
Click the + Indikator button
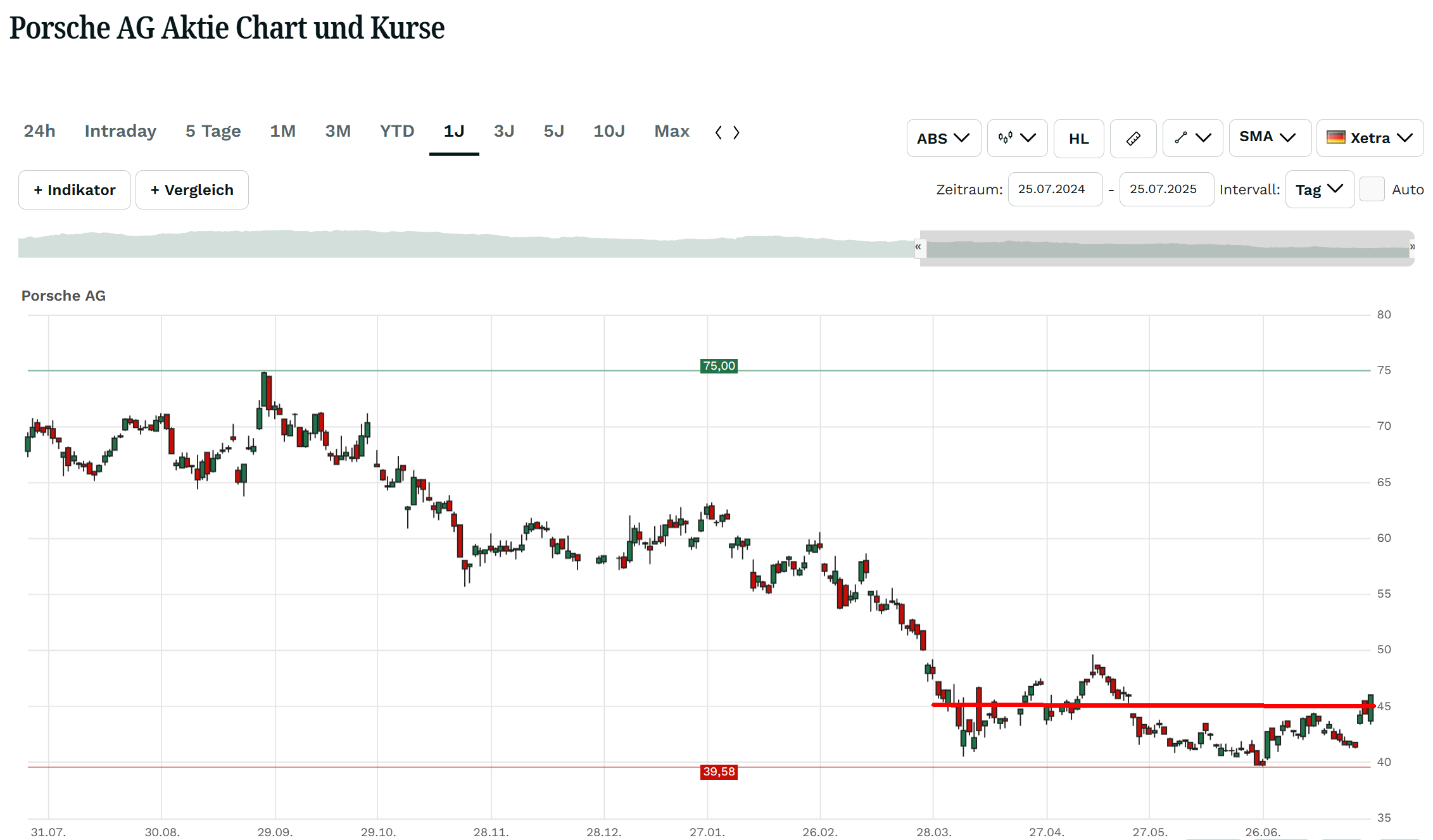pyautogui.click(x=75, y=190)
